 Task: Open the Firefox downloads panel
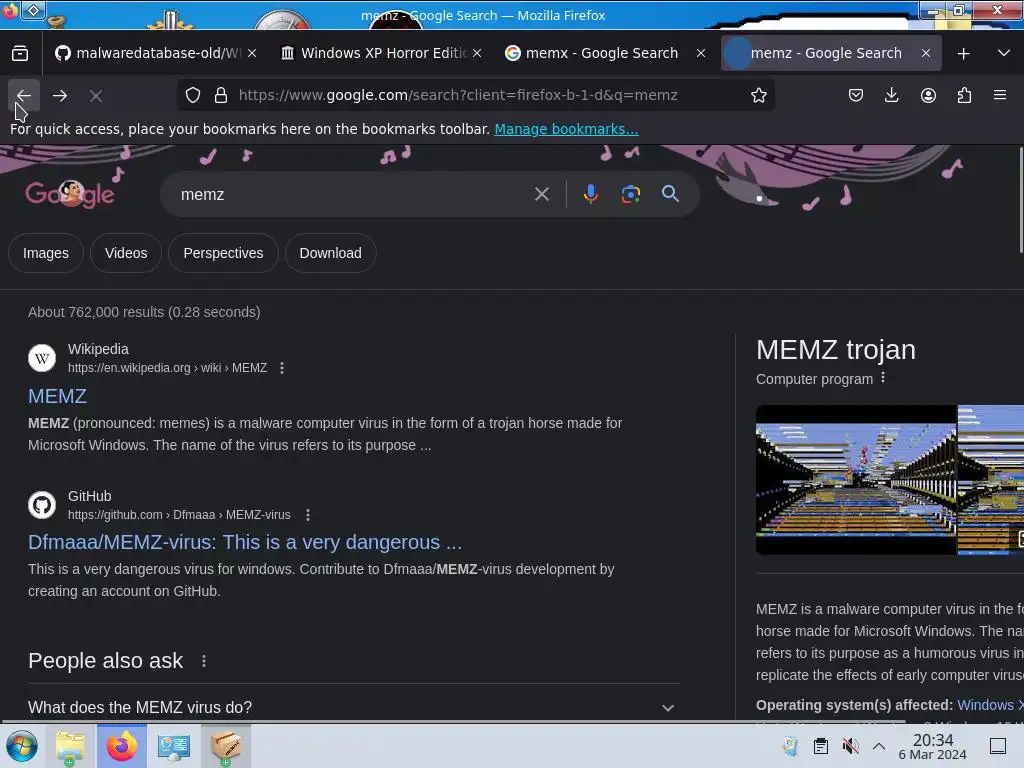(x=891, y=95)
